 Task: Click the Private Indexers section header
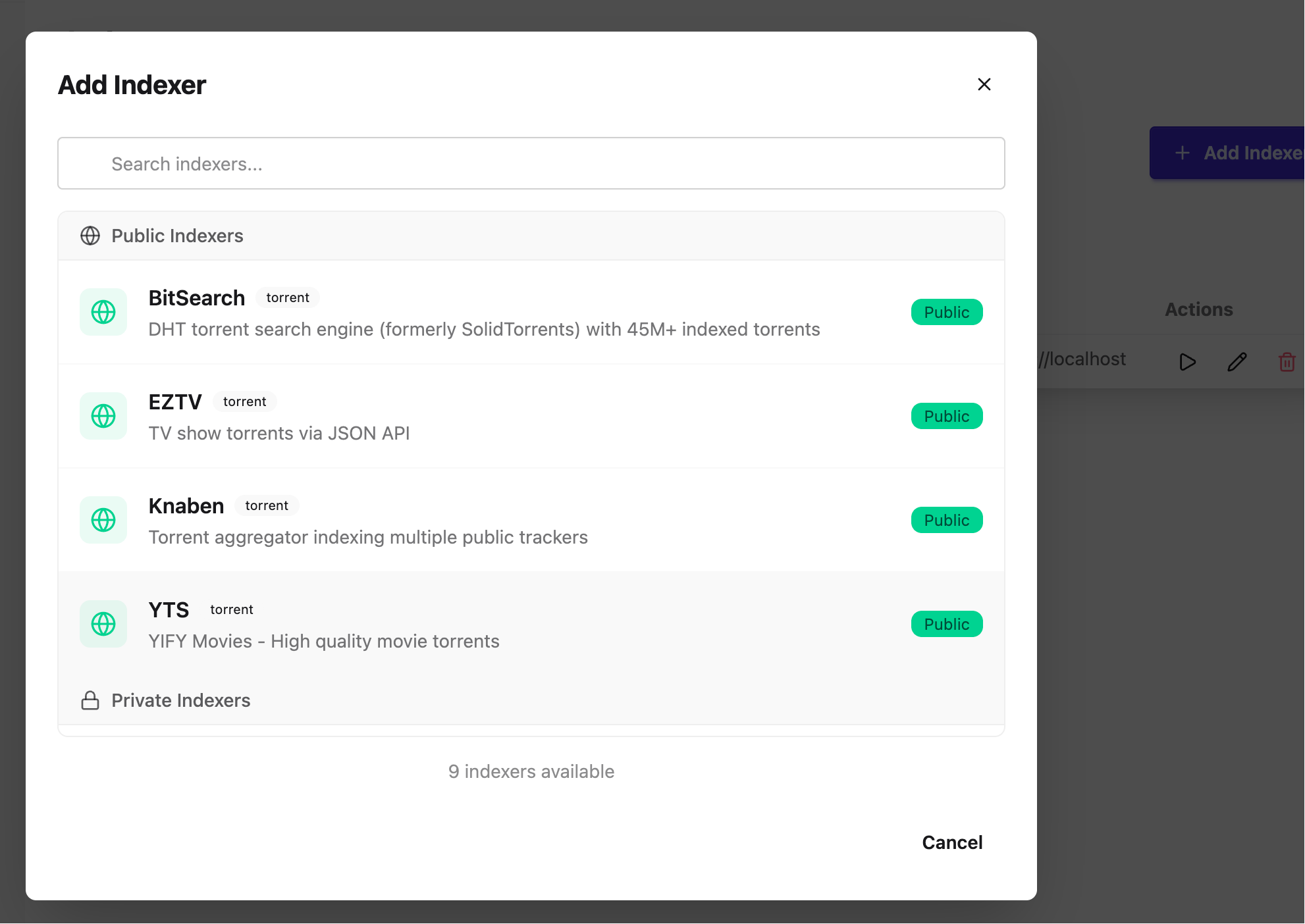pyautogui.click(x=531, y=700)
